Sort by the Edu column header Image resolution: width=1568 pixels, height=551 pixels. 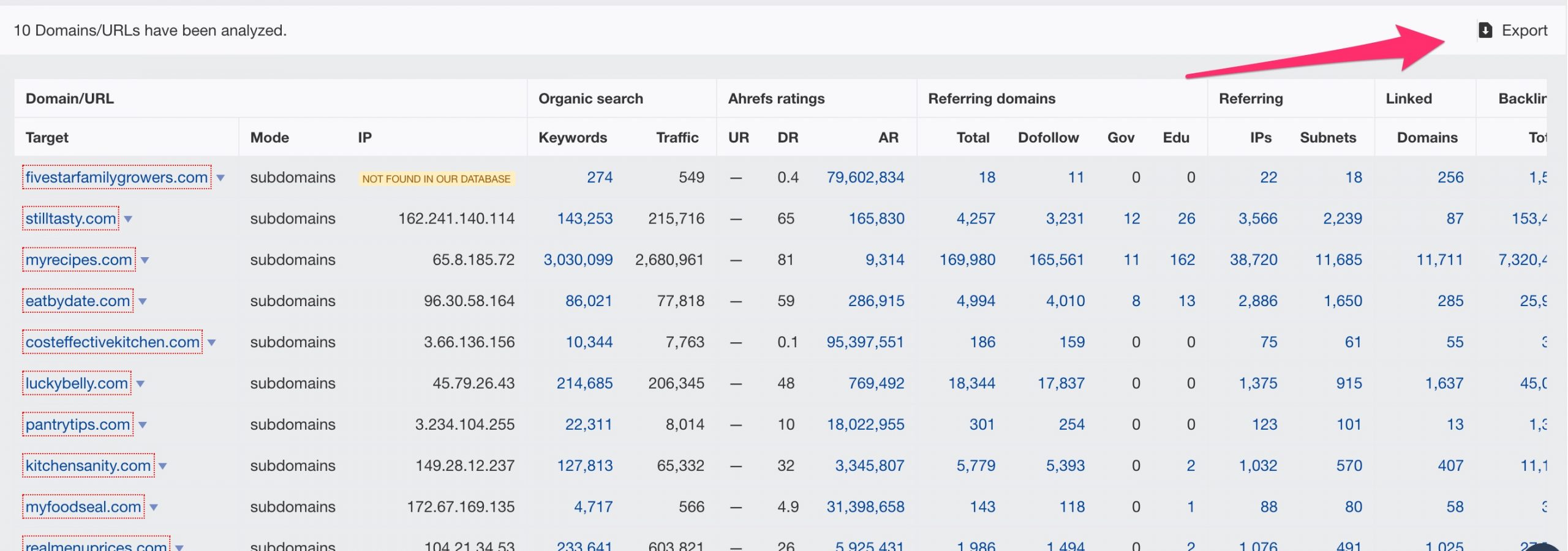tap(1176, 137)
